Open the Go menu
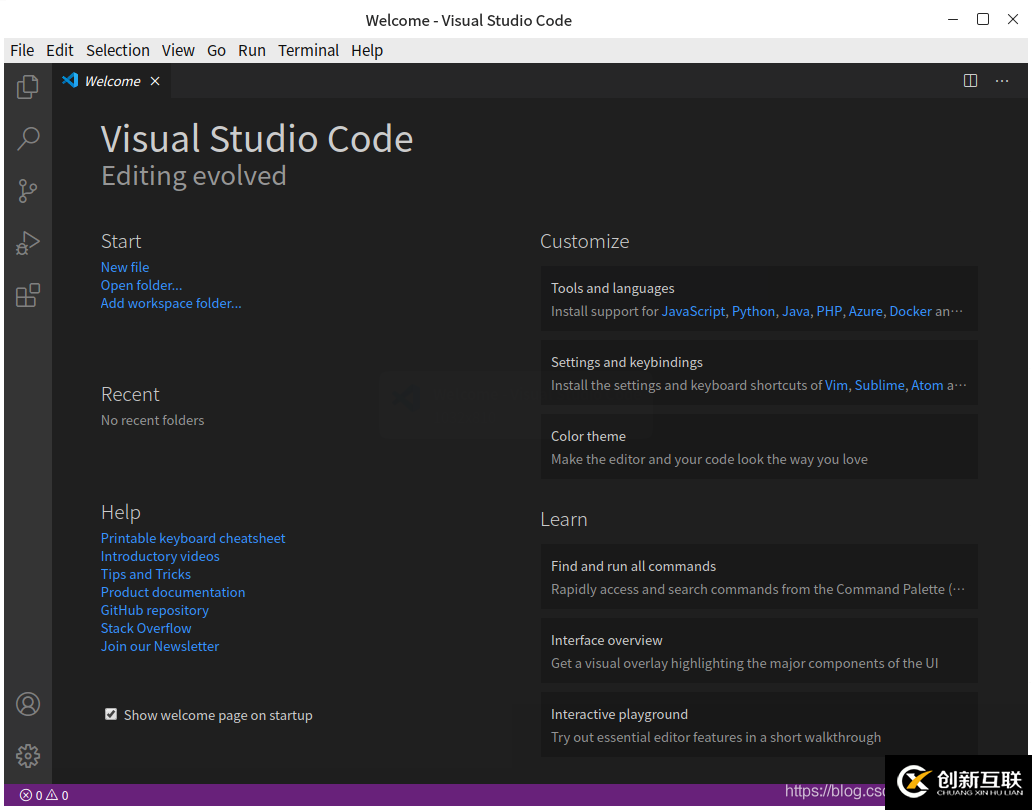 (x=217, y=51)
